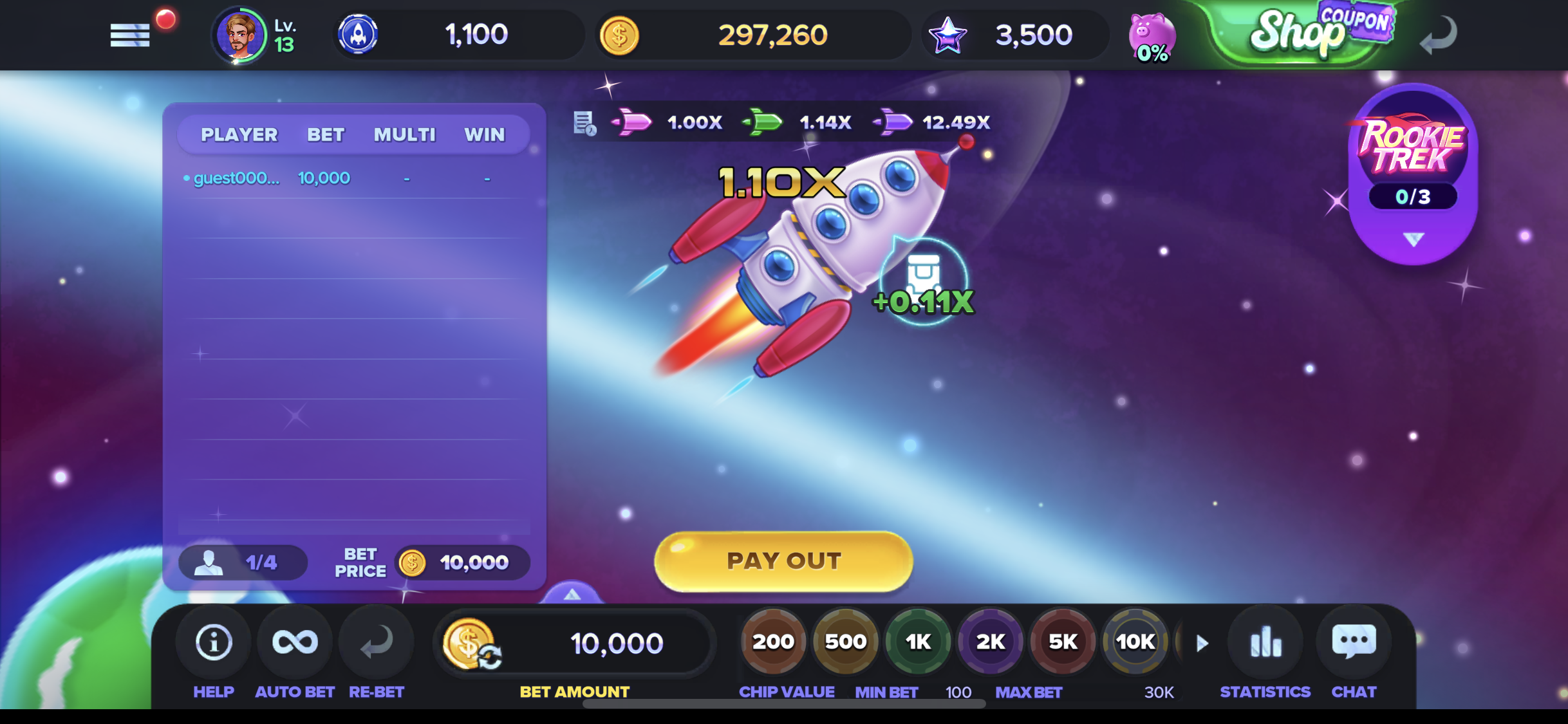Select the 1K chip value
Viewport: 1568px width, 724px height.
(918, 642)
